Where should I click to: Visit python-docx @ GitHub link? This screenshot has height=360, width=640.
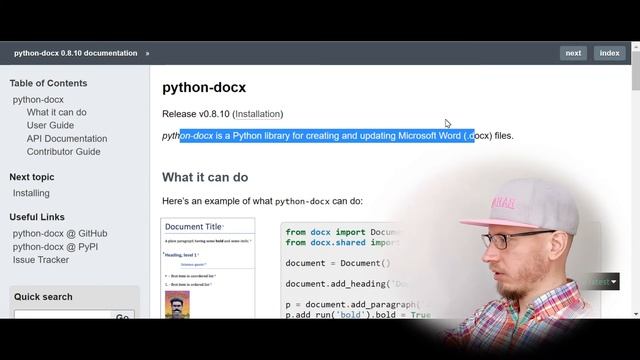point(60,233)
